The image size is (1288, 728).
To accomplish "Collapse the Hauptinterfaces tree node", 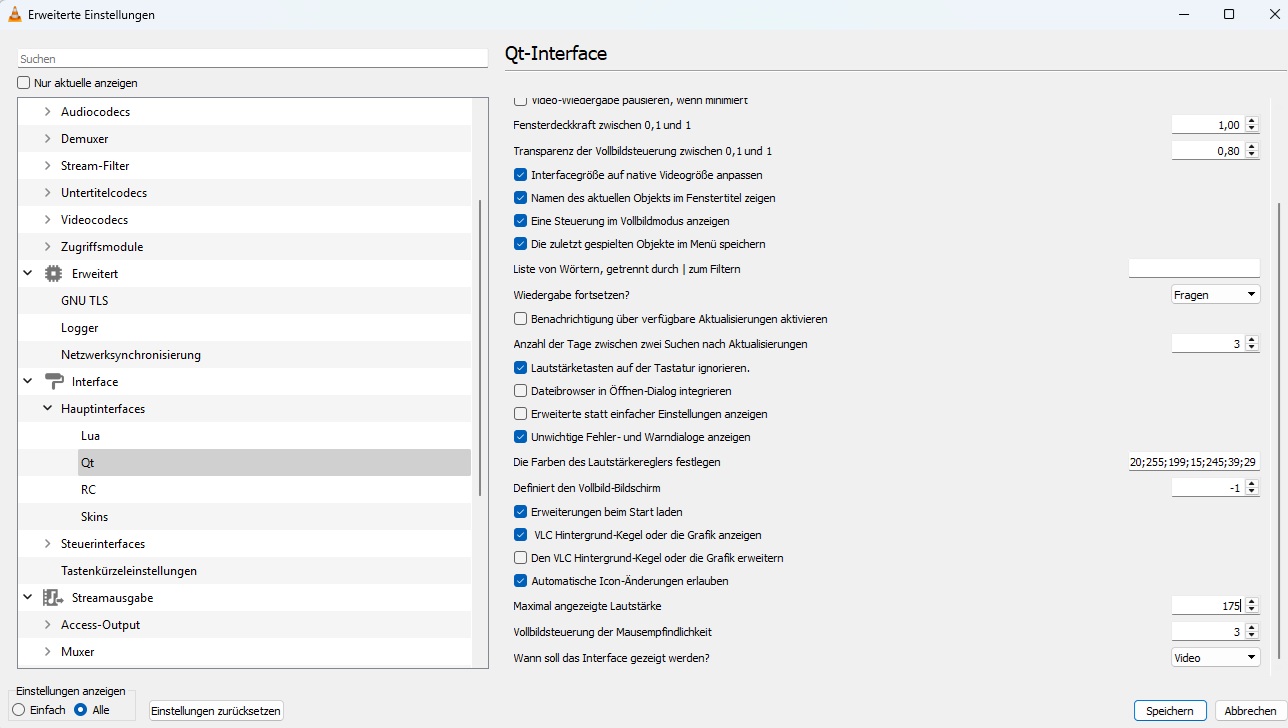I will [47, 409].
